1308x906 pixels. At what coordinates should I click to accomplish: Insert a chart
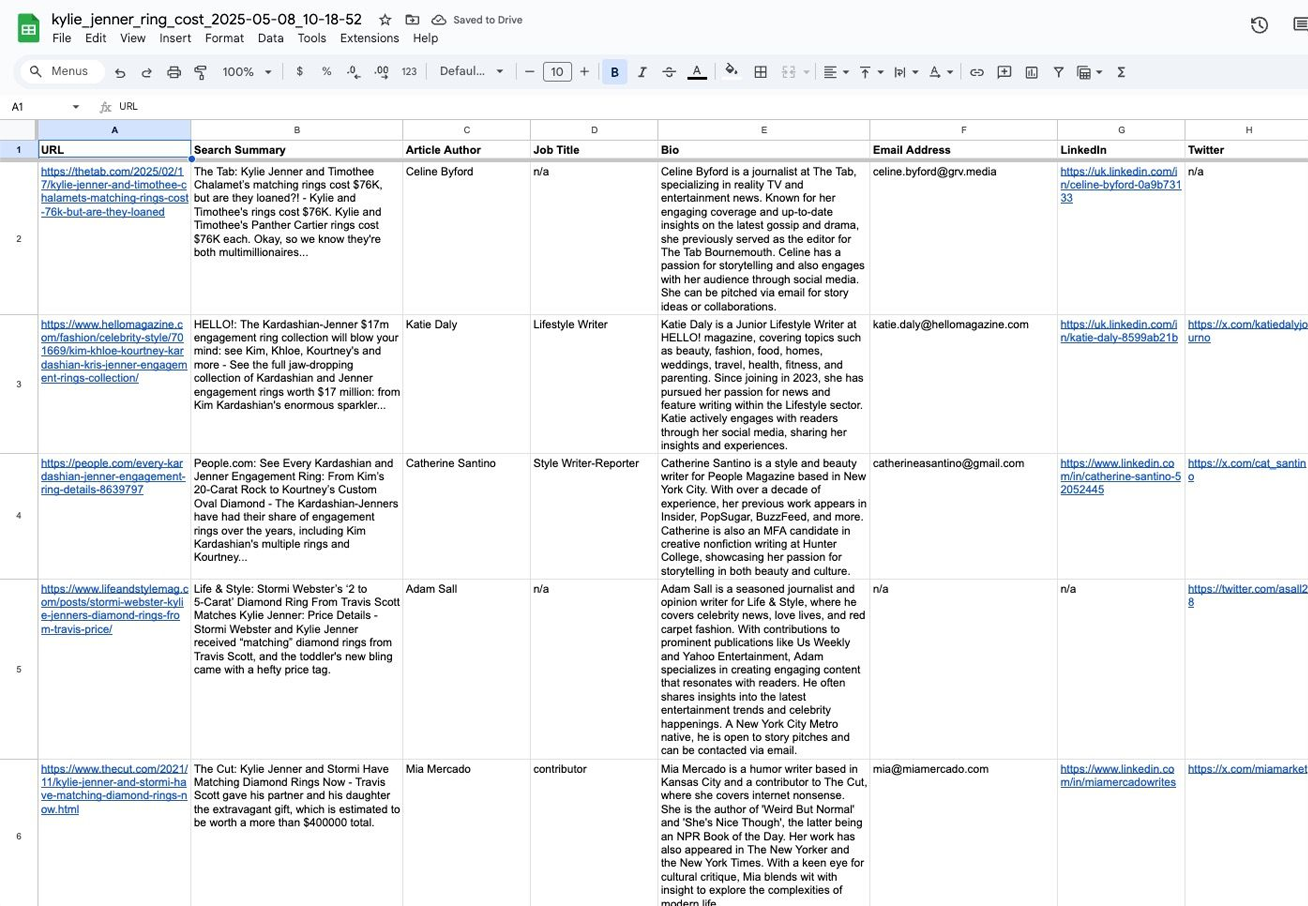tap(1031, 72)
